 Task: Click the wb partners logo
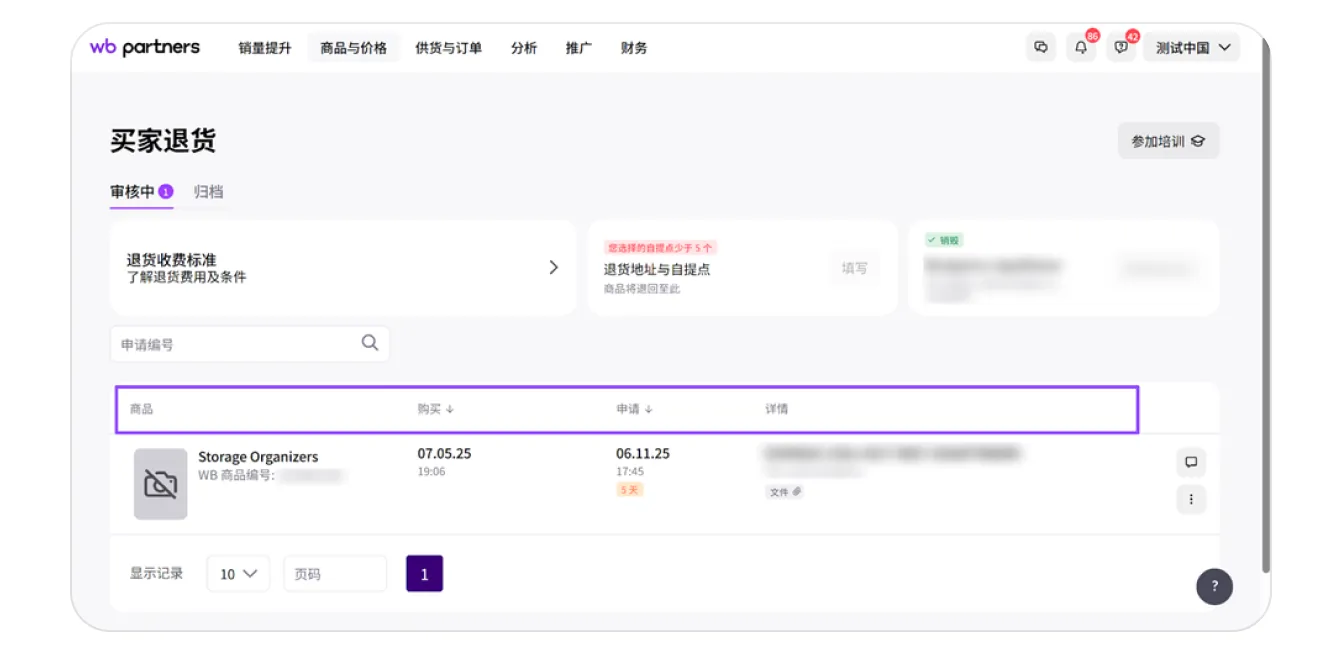click(145, 47)
